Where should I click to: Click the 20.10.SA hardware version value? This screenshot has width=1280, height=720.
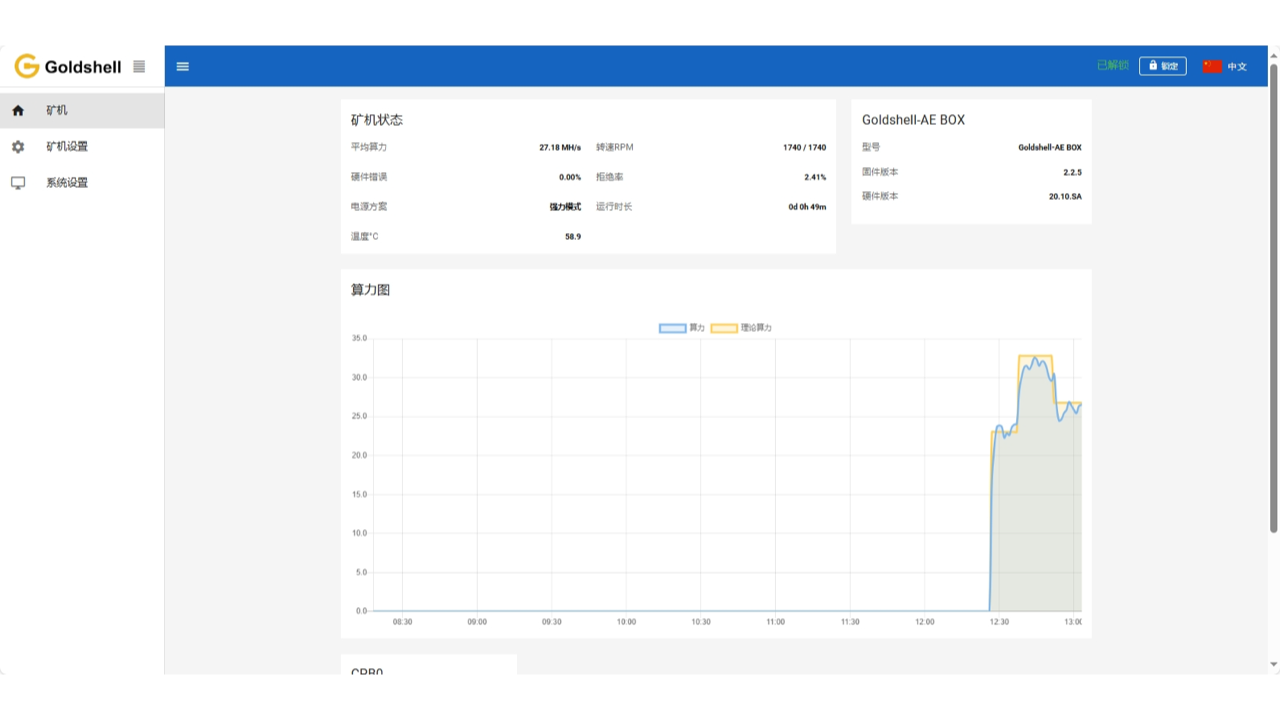pyautogui.click(x=1065, y=197)
